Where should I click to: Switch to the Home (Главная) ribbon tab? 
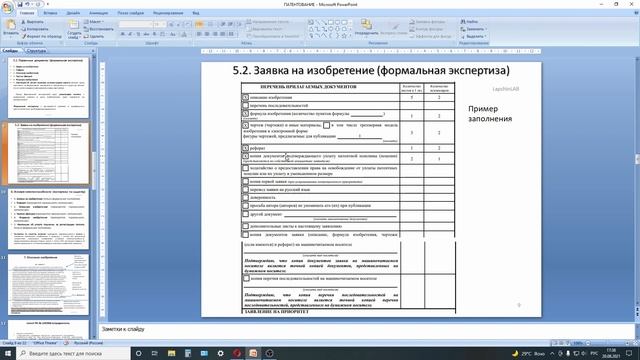27,13
